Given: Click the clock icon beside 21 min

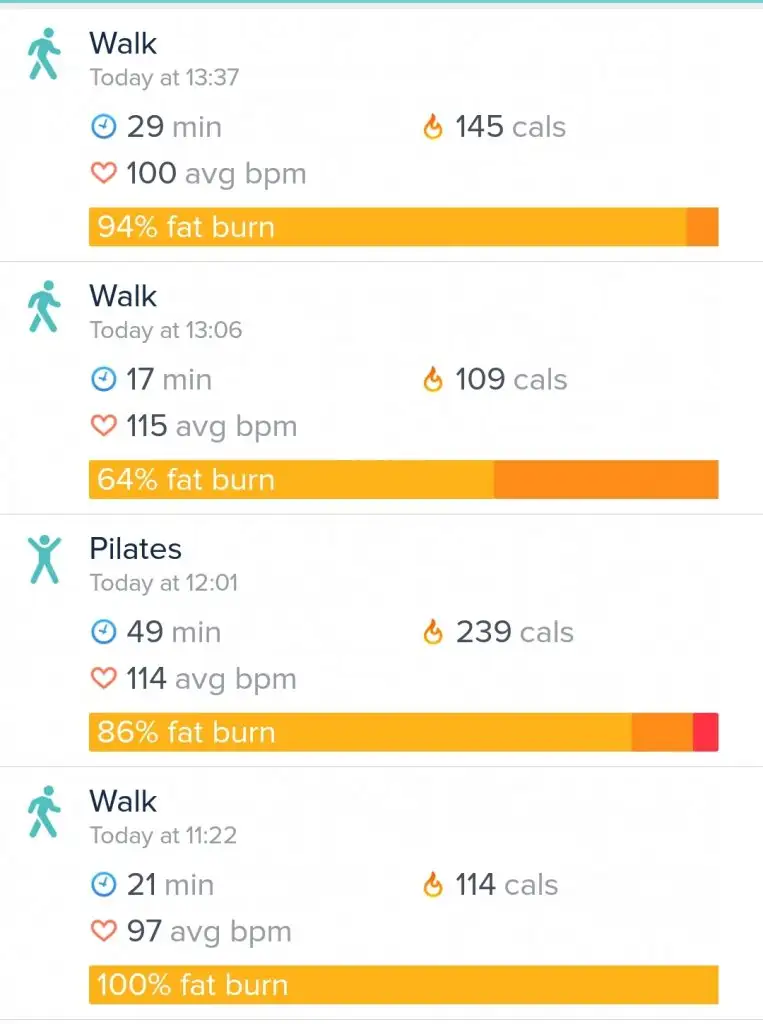Looking at the screenshot, I should [103, 885].
